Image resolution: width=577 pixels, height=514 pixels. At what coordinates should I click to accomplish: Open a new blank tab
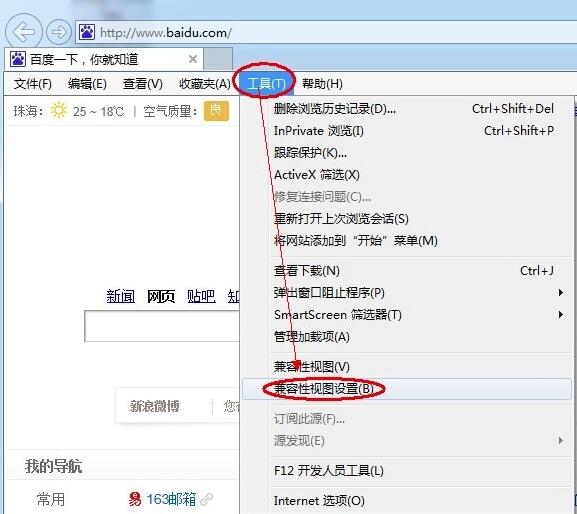pos(218,59)
